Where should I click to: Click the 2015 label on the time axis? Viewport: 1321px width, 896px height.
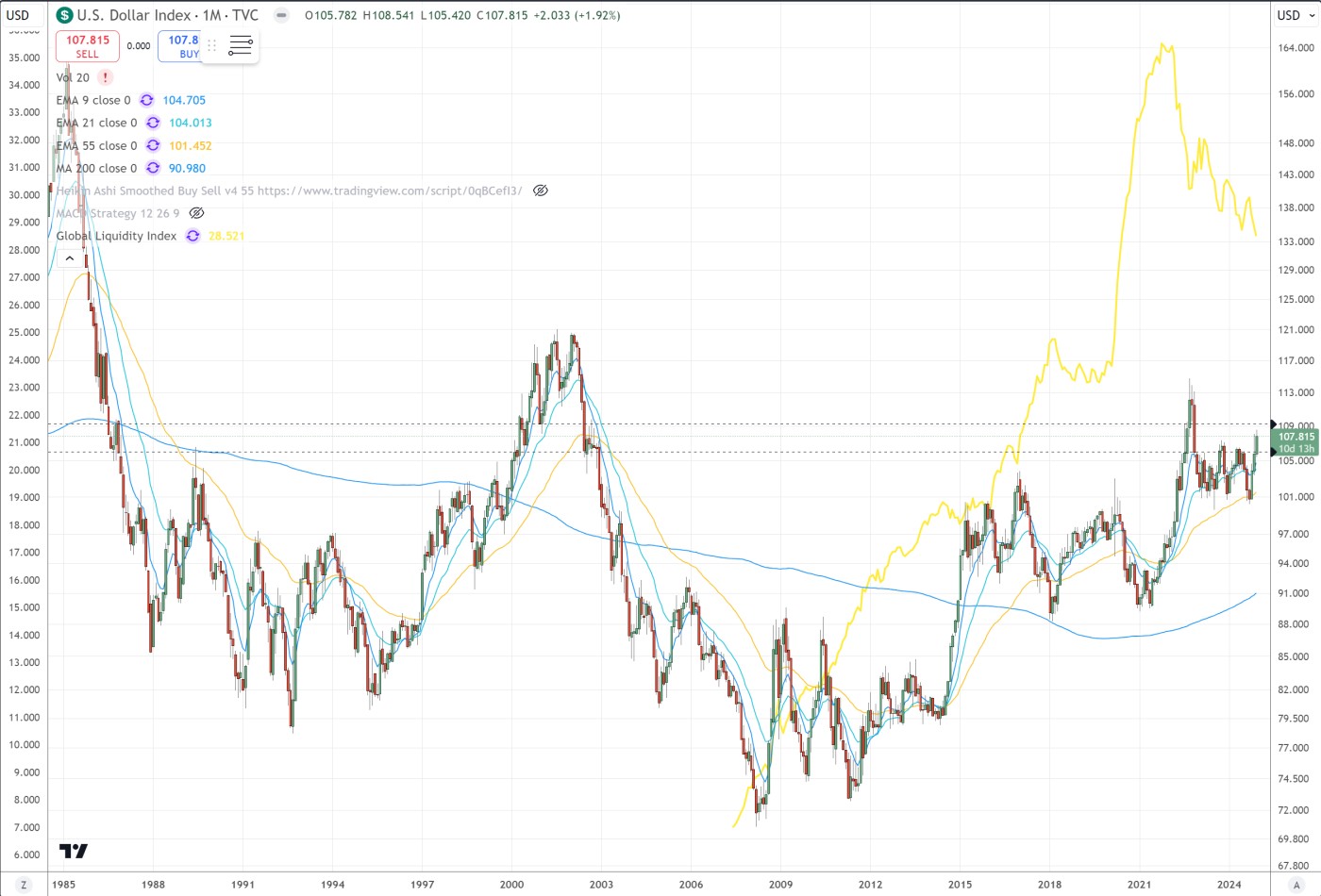click(x=960, y=885)
